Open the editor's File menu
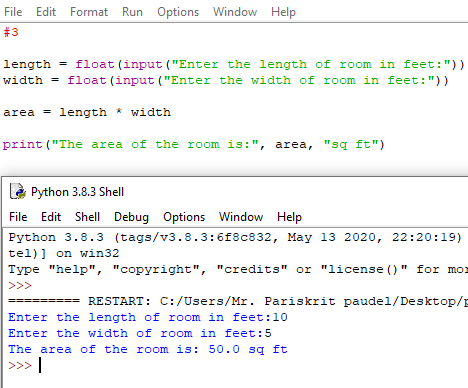 click(13, 12)
